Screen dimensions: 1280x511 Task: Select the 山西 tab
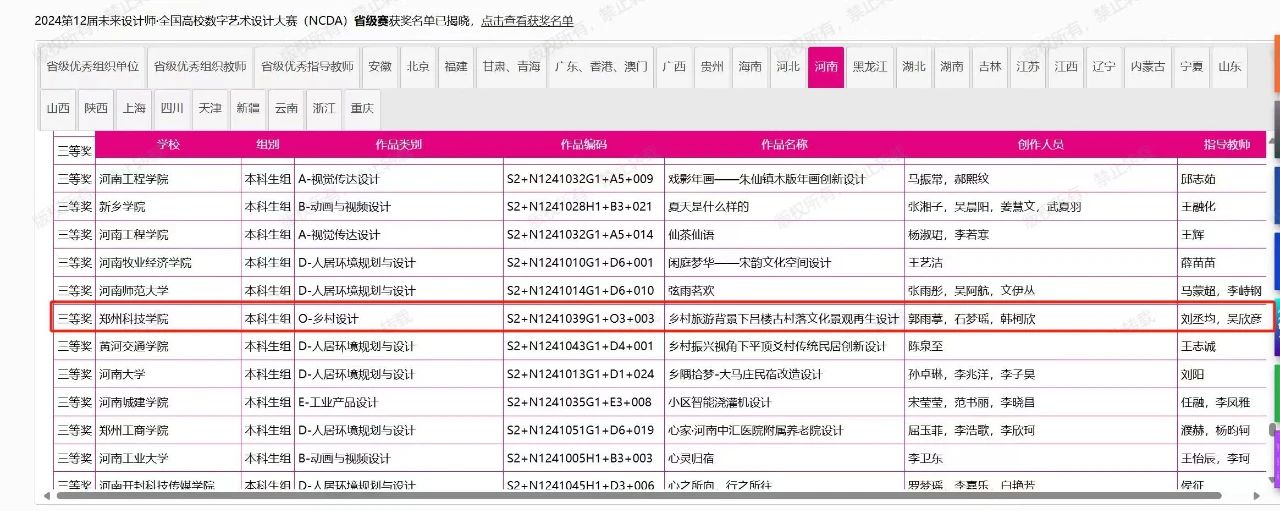pos(59,109)
